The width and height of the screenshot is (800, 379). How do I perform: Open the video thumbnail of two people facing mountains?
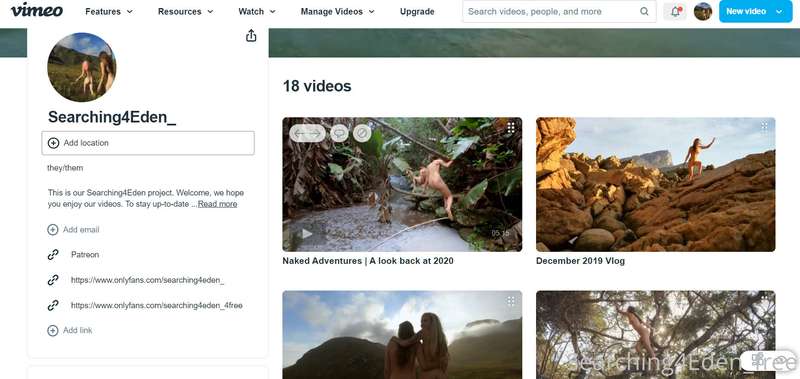(x=402, y=335)
